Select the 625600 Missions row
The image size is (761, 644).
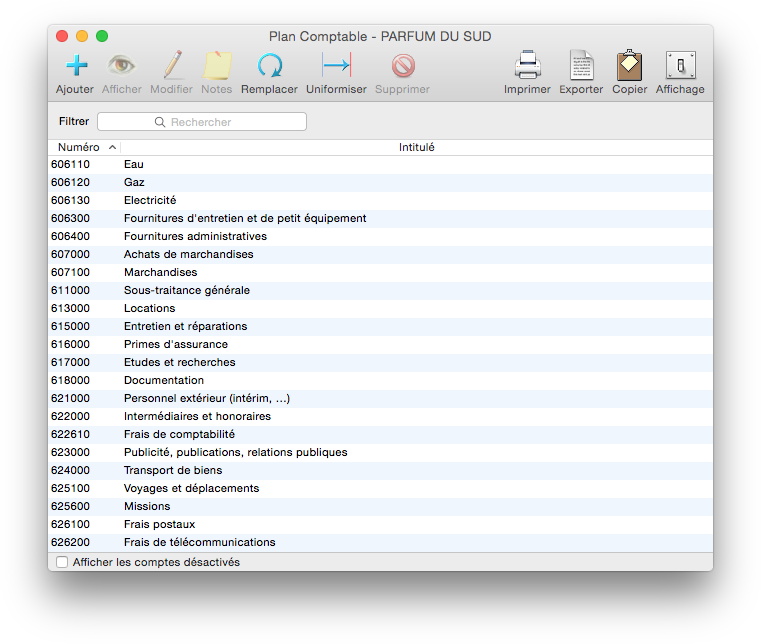[380, 506]
